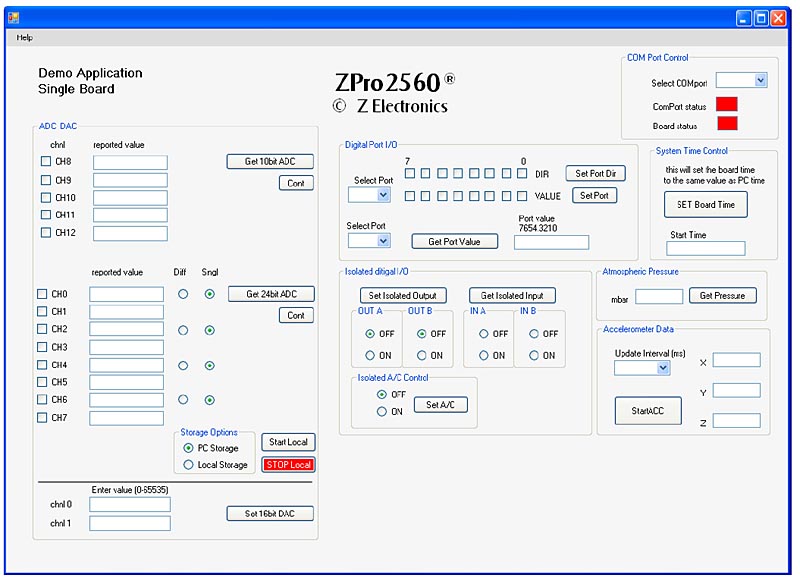The image size is (800, 581).
Task: Click the Port value text box
Action: pos(552,242)
